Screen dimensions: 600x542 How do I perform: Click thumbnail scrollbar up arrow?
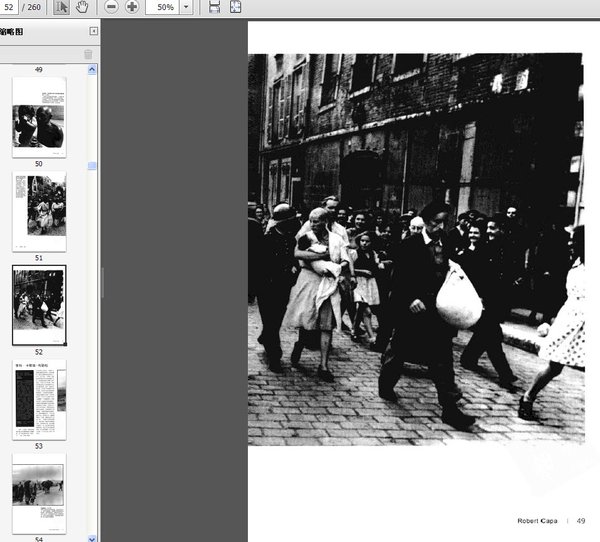click(93, 70)
